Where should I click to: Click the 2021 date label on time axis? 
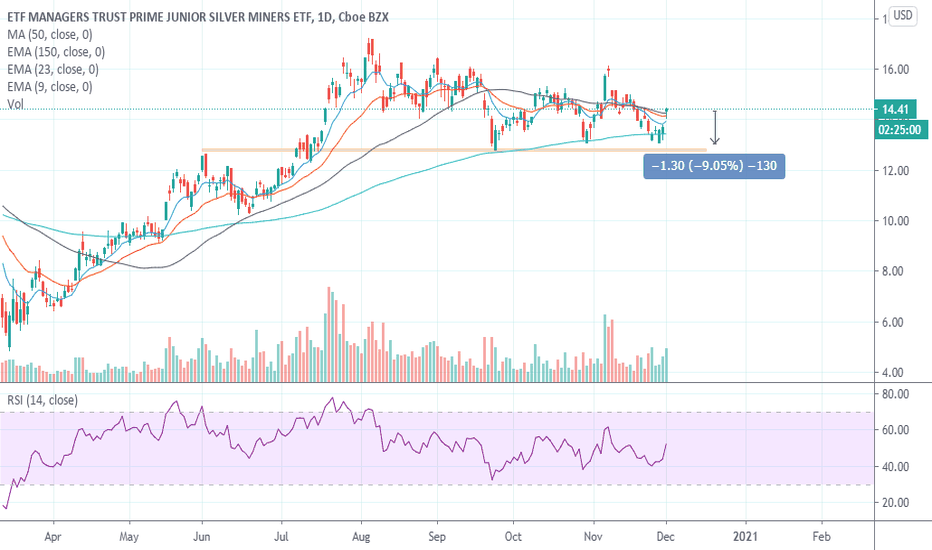click(x=745, y=536)
